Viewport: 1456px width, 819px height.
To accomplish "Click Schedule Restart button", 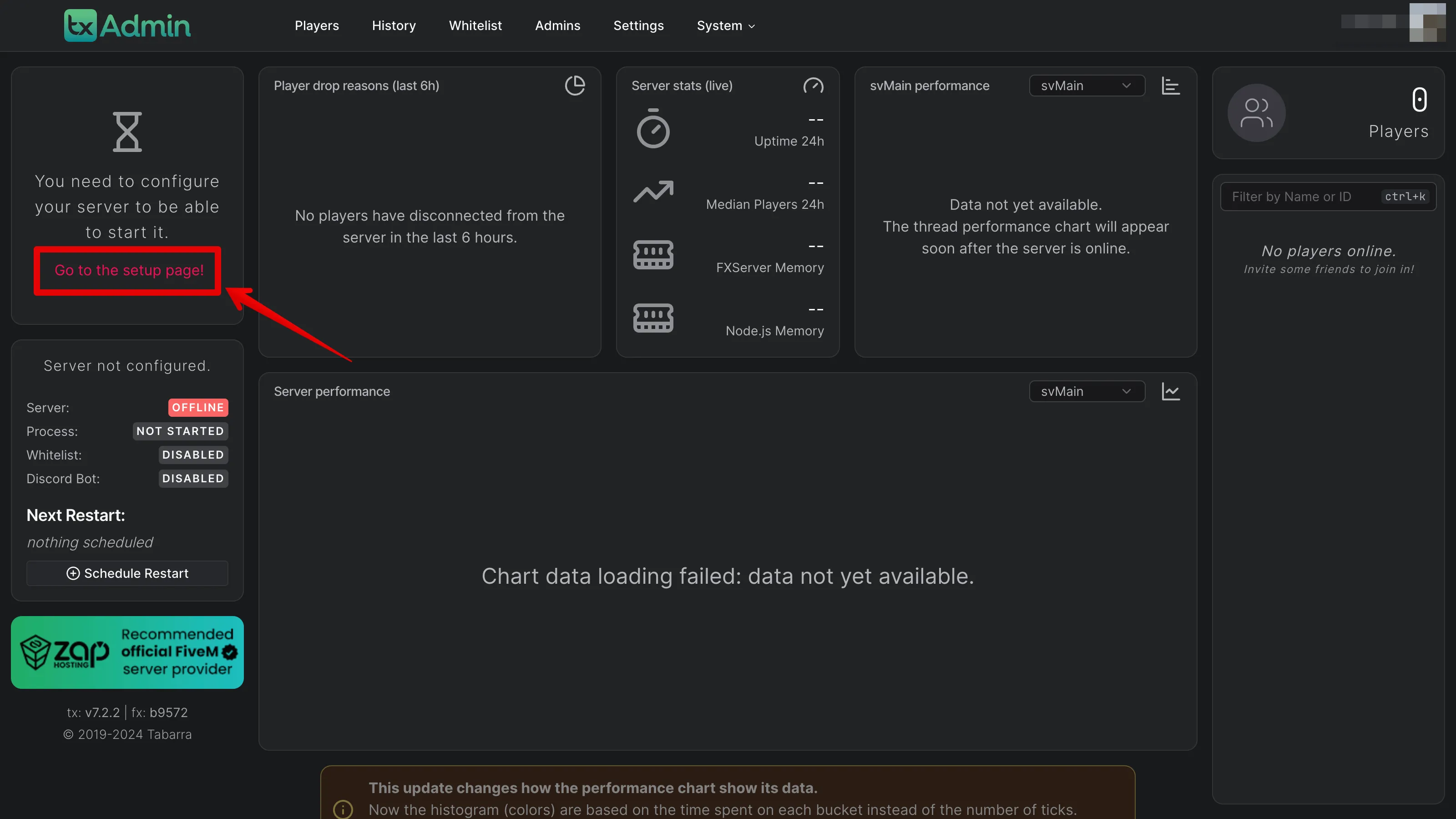I will (x=127, y=573).
